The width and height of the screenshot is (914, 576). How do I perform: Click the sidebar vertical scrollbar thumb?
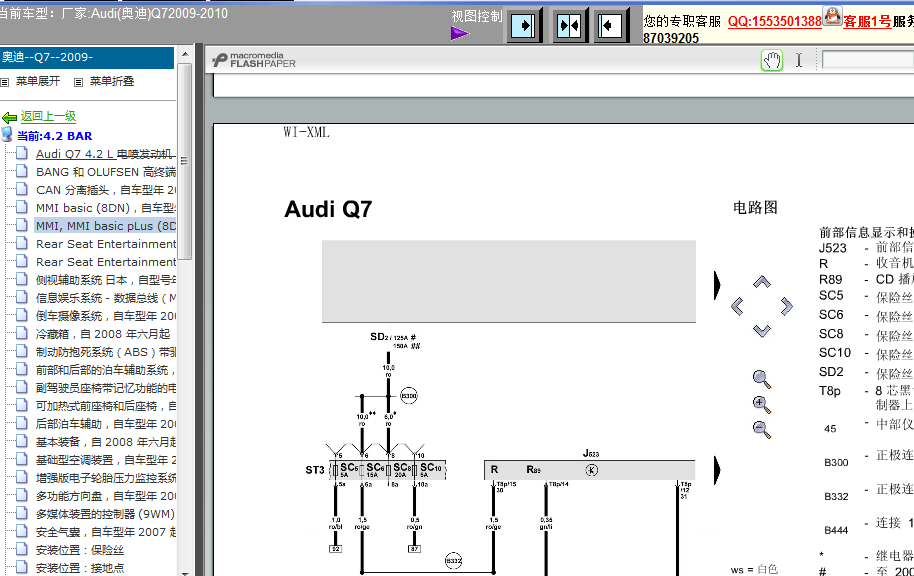click(185, 161)
